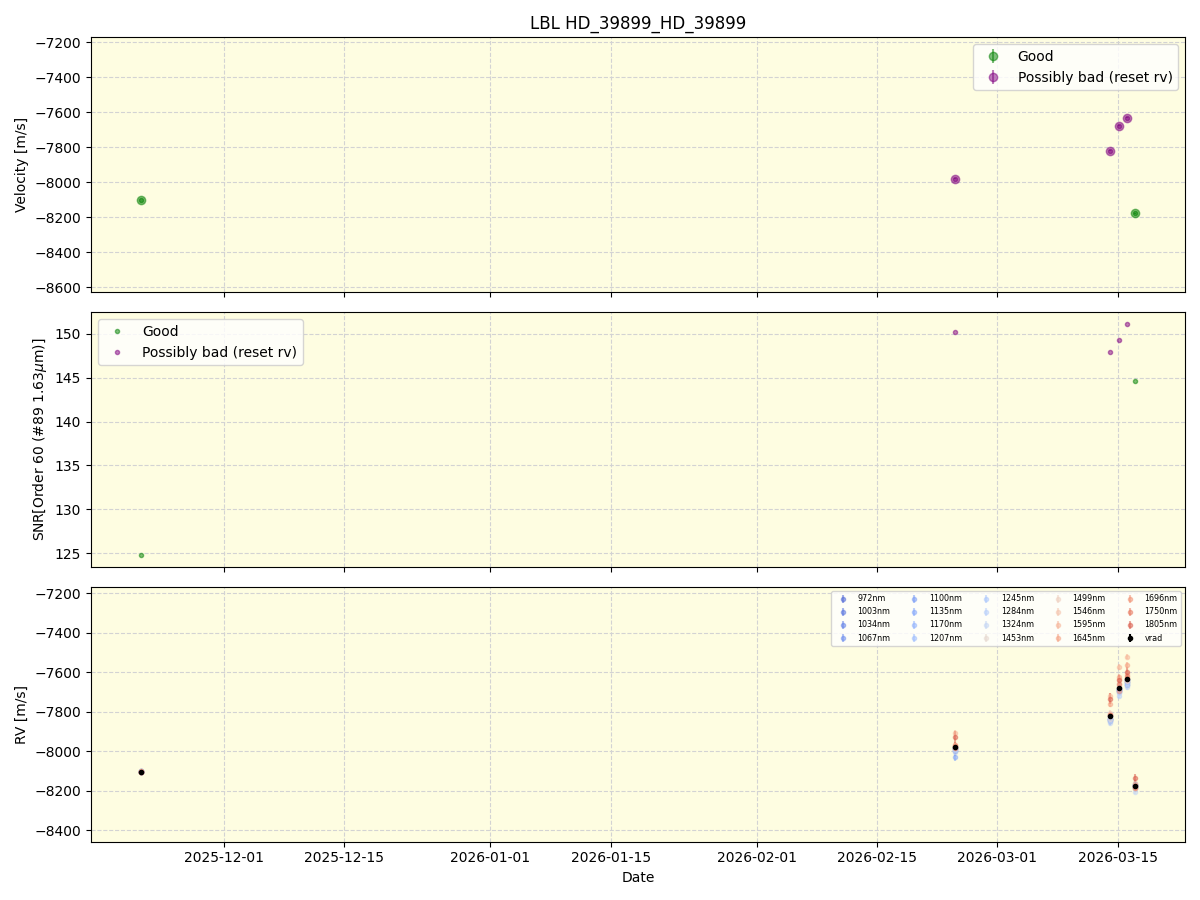Click the vrad legend label text
1200x900 pixels.
(1153, 638)
